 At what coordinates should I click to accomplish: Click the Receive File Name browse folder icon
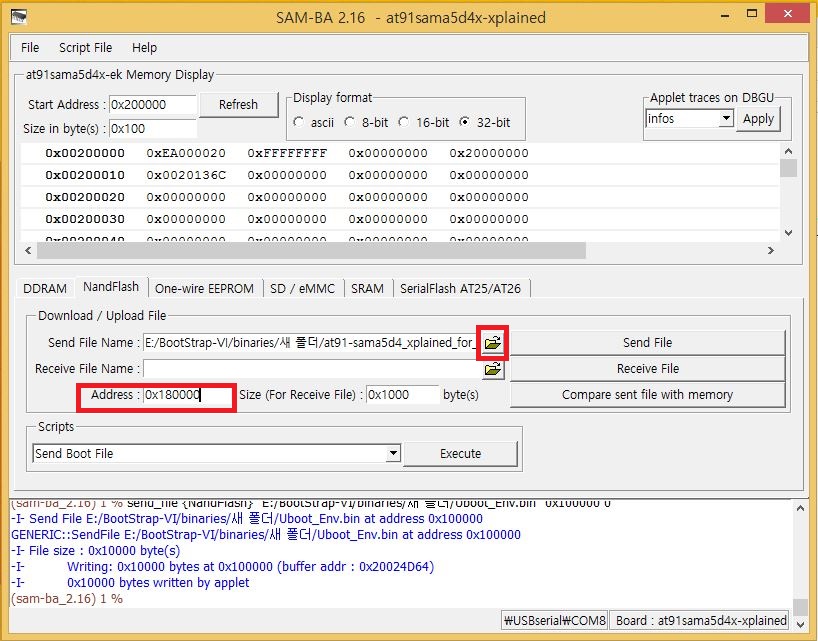492,369
